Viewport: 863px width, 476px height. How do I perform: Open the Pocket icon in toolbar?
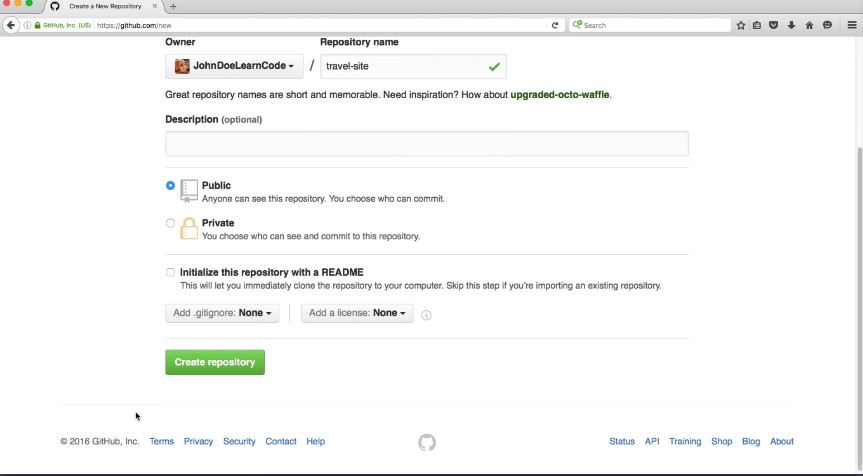[x=774, y=25]
